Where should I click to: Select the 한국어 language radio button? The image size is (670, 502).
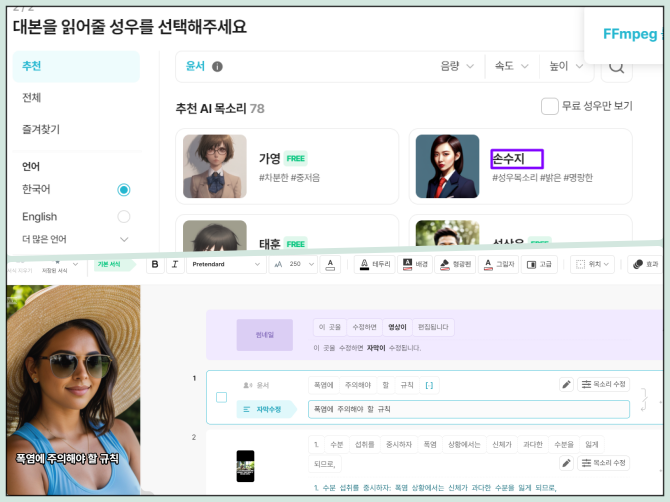point(124,190)
